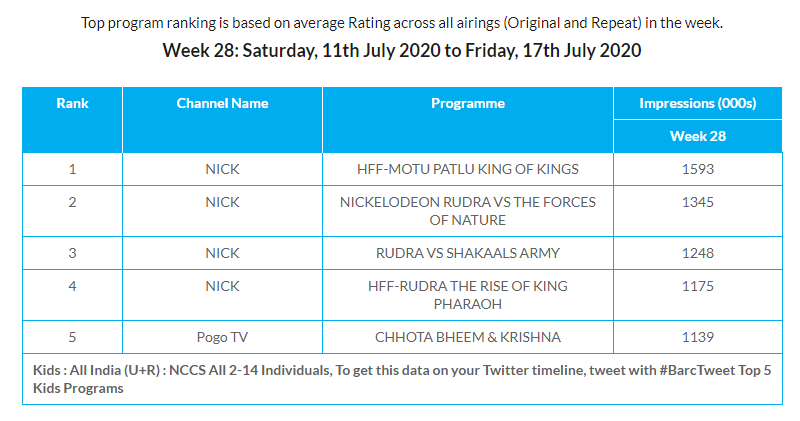
Task: Select Chhota Bheem & Krishna programme
Action: coord(467,337)
